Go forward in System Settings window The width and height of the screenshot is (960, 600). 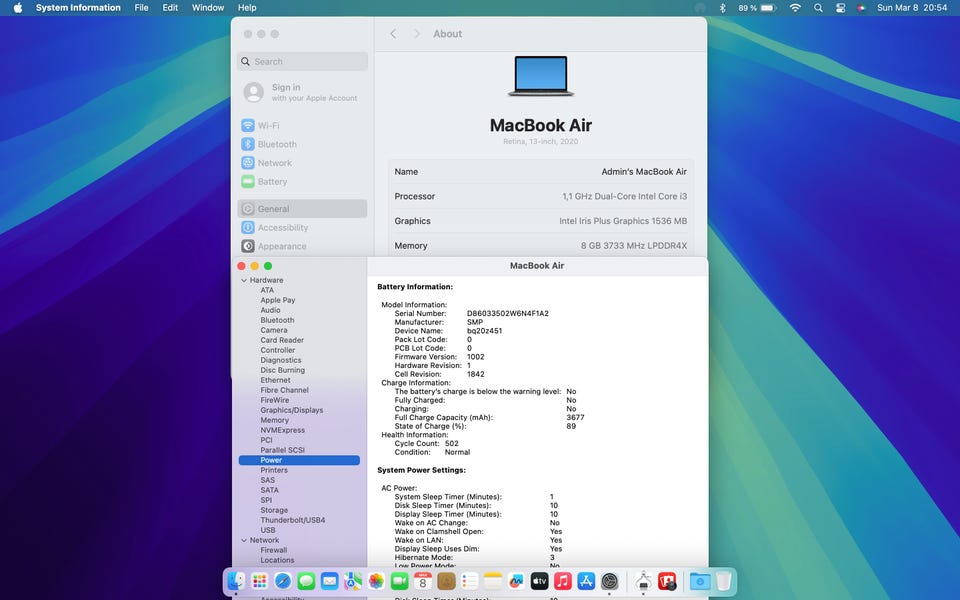pyautogui.click(x=416, y=34)
